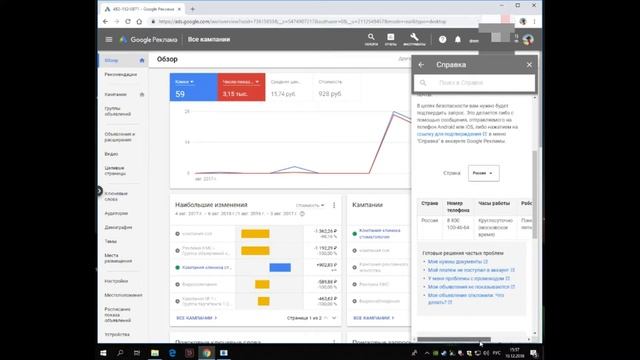
Task: Click vertical scrollbar of help panel
Action: coord(535,195)
